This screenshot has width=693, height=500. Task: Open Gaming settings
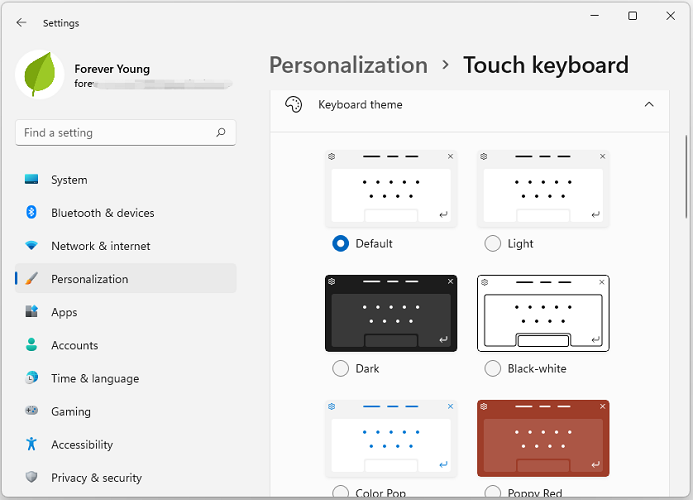click(x=126, y=411)
